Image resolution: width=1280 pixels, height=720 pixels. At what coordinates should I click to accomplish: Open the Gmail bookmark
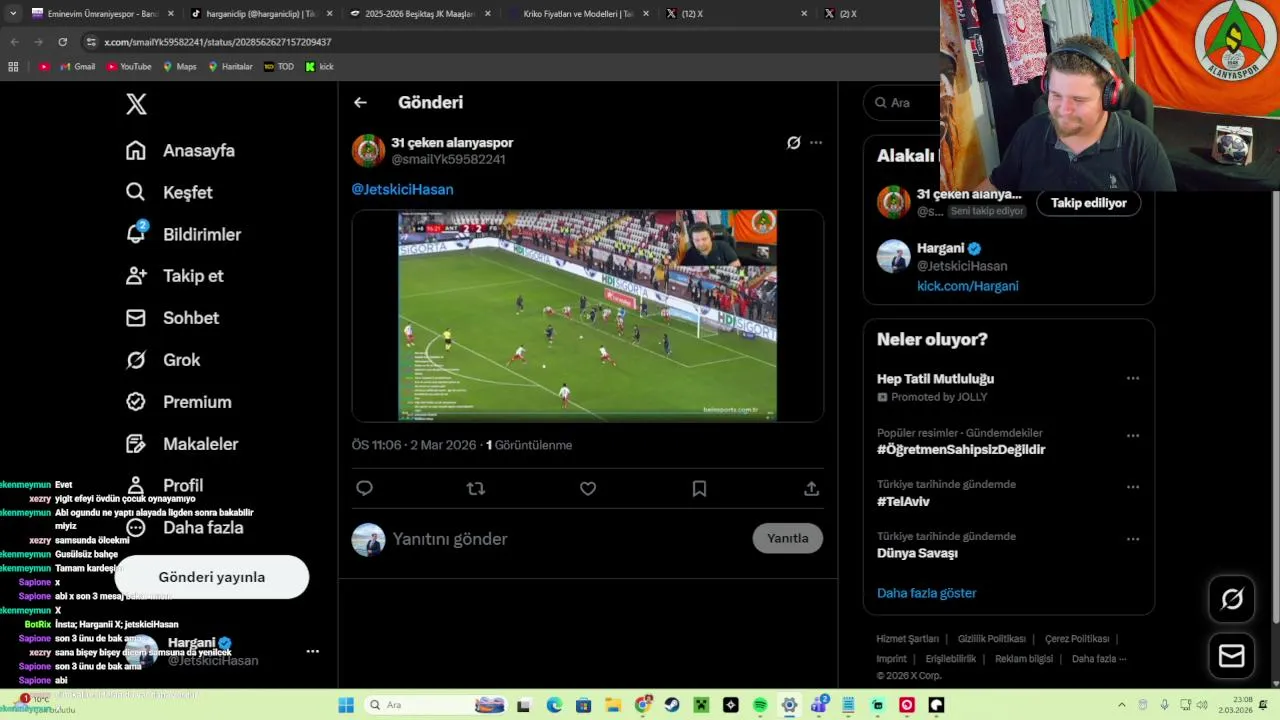pyautogui.click(x=77, y=67)
